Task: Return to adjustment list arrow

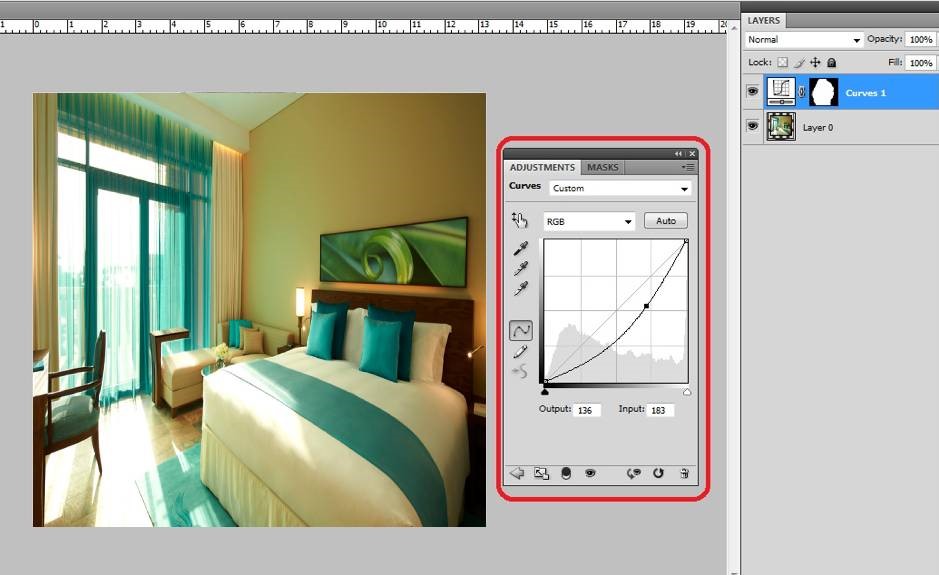Action: pyautogui.click(x=517, y=473)
